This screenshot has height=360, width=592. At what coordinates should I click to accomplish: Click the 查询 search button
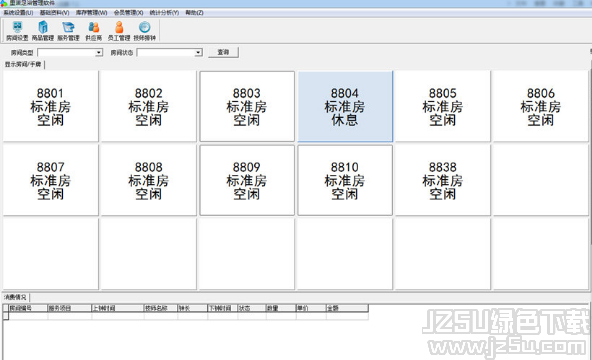223,52
